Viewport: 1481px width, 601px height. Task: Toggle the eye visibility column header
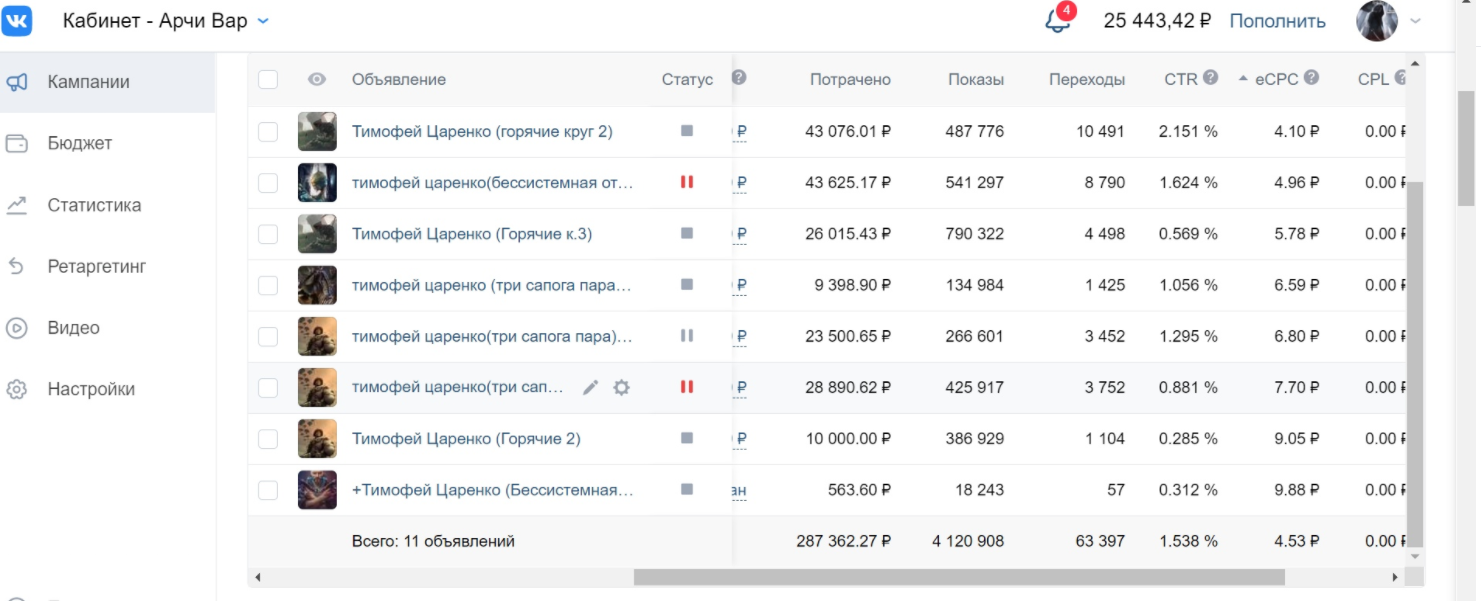[x=317, y=80]
